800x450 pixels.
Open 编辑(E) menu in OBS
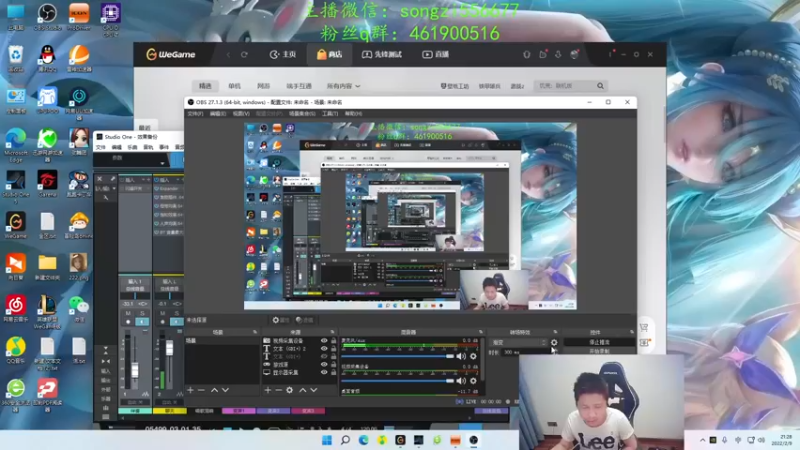coord(218,114)
